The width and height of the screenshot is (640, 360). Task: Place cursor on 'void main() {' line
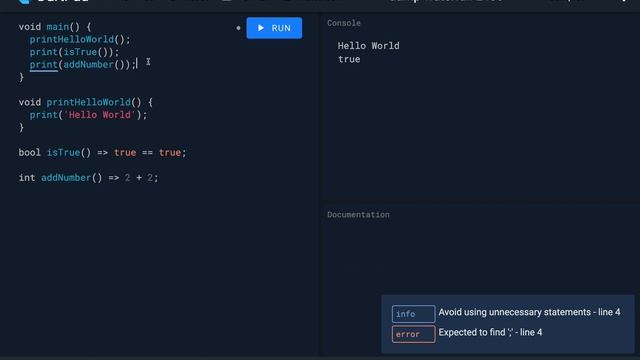55,27
